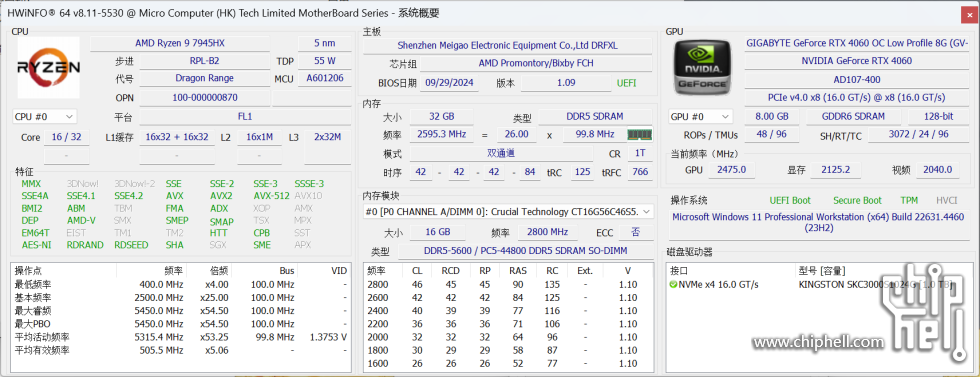Click the 55 W TDP value
This screenshot has width=980, height=377.
(324, 61)
